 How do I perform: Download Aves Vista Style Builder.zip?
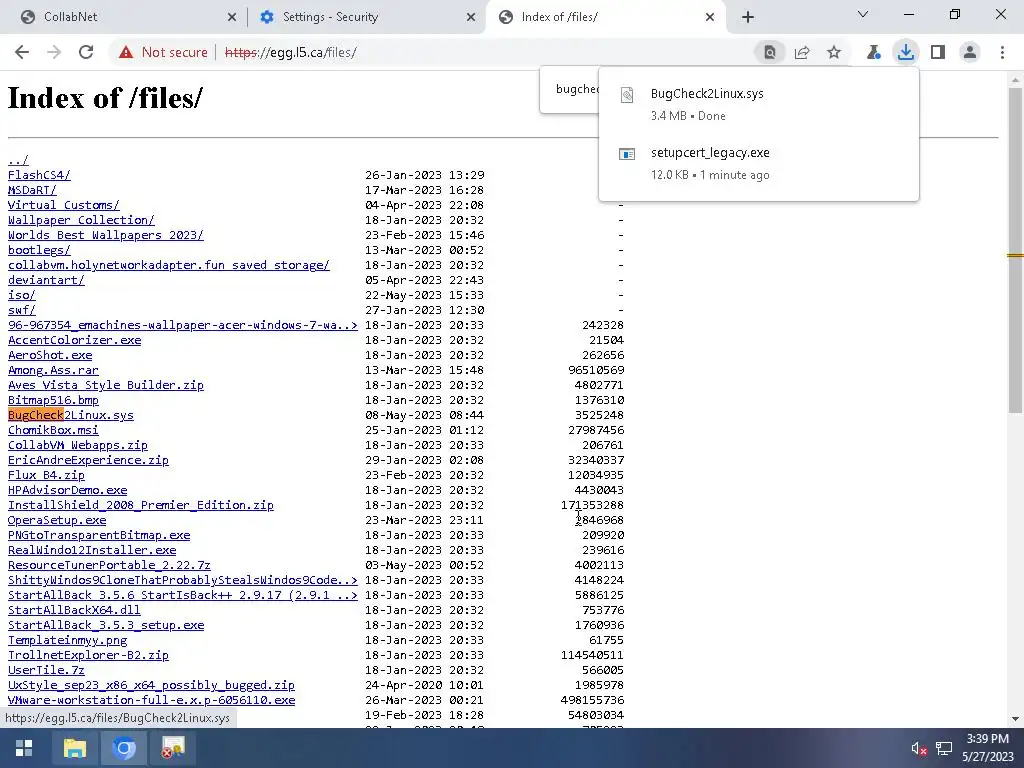pyautogui.click(x=106, y=385)
